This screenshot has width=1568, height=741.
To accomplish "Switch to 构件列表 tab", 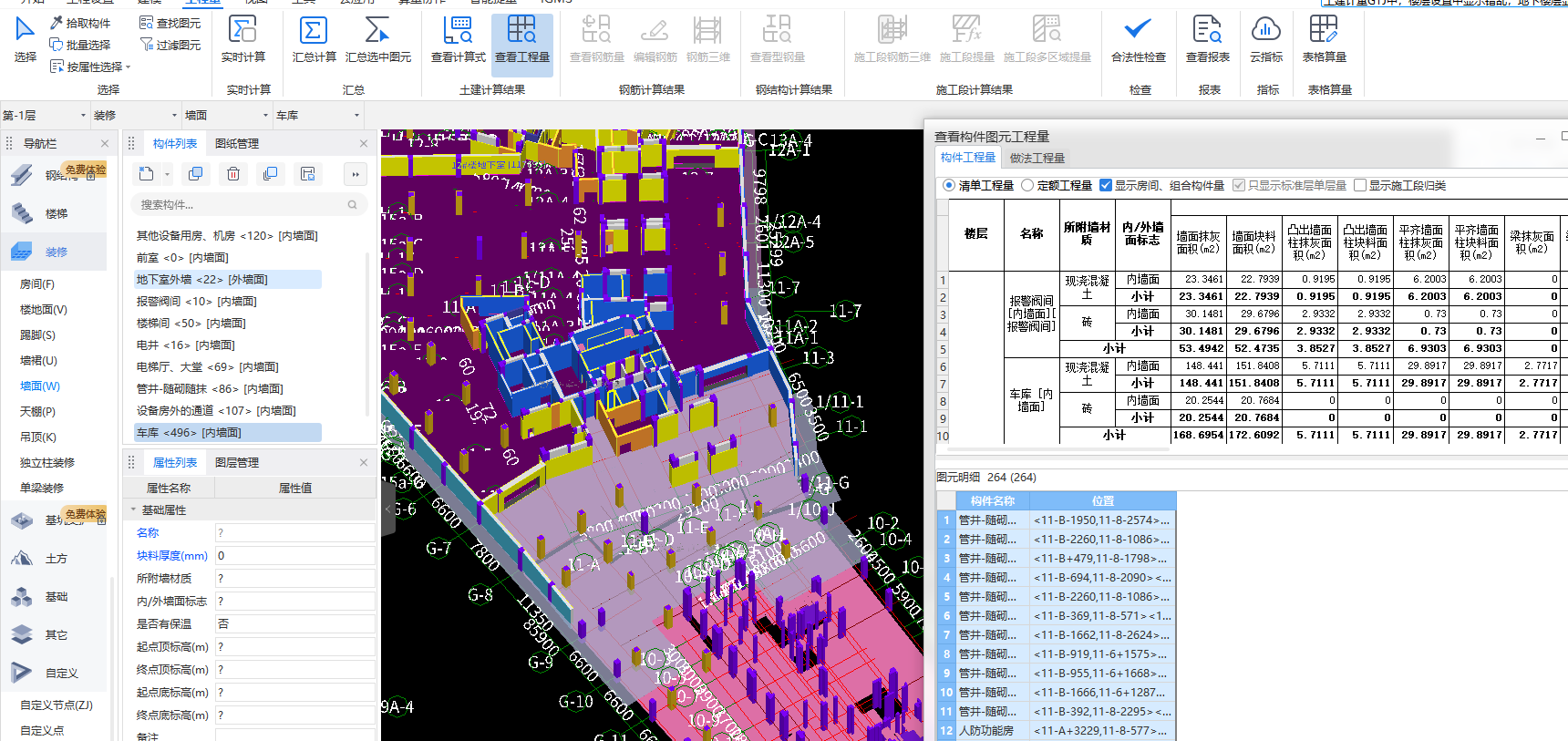I will pos(175,143).
